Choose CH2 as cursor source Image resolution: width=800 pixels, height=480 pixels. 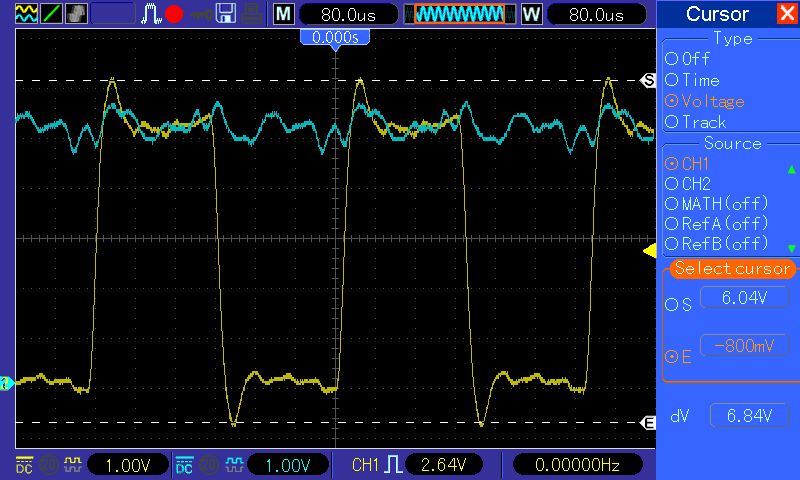coord(688,184)
